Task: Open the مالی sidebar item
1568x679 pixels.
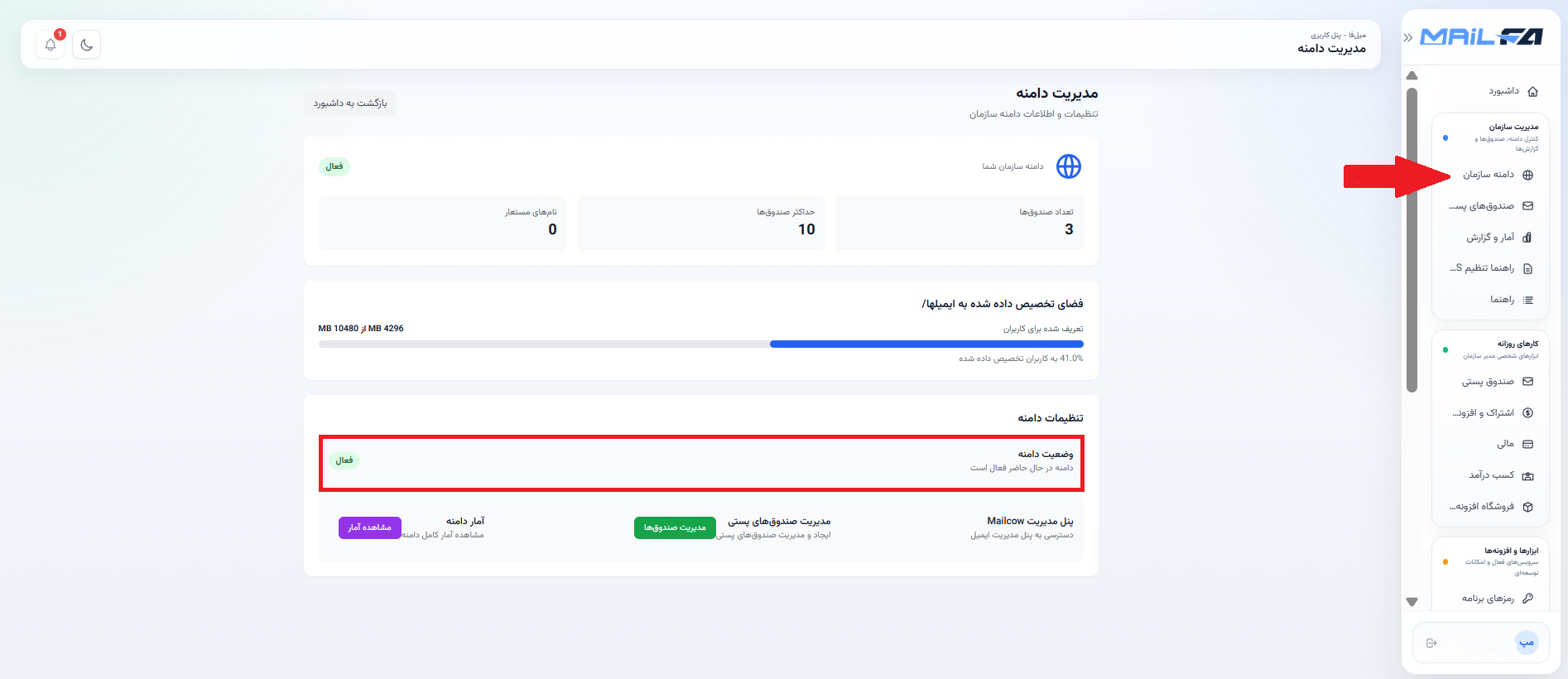Action: click(x=1514, y=444)
